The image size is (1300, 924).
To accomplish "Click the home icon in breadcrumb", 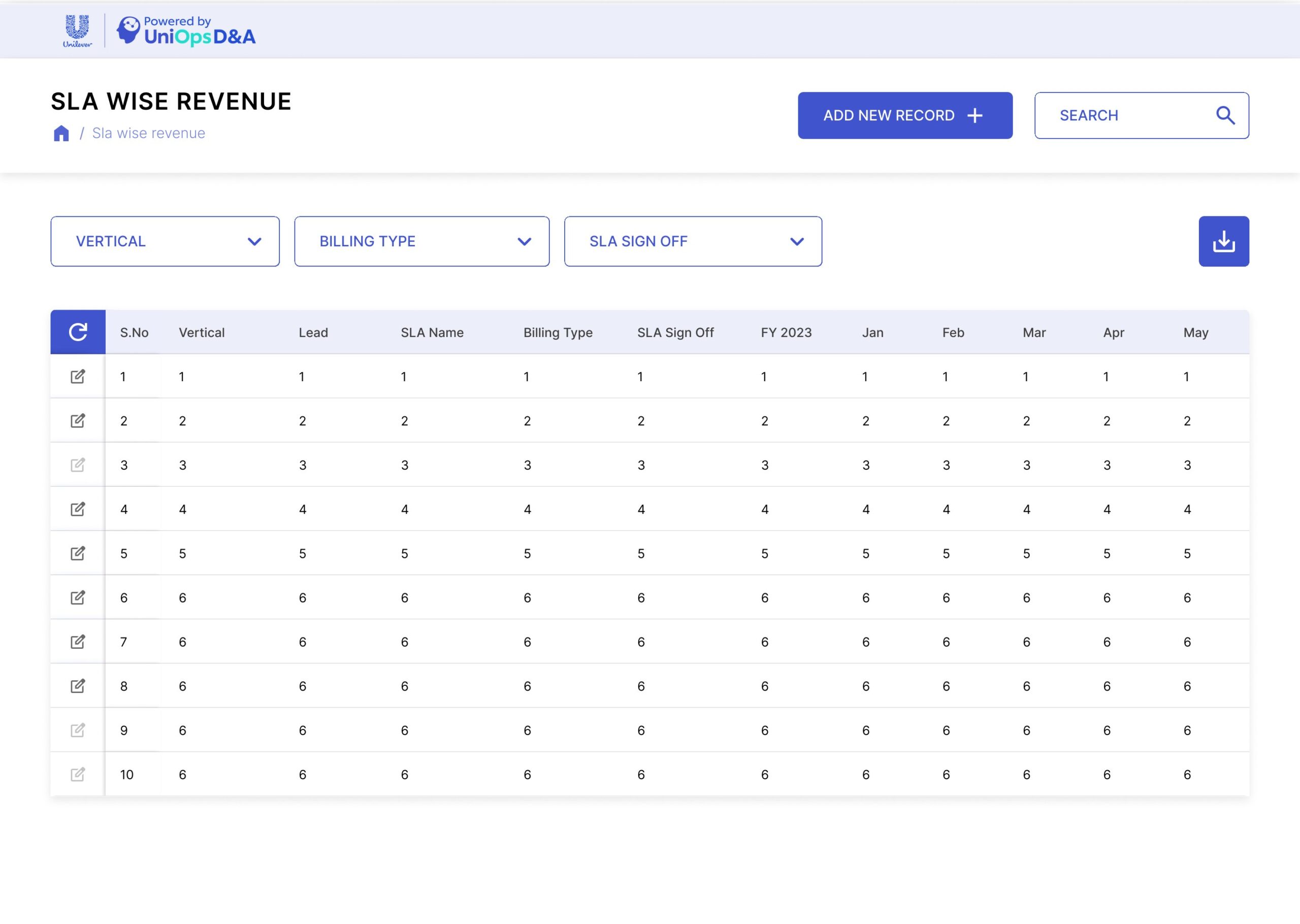I will point(61,133).
